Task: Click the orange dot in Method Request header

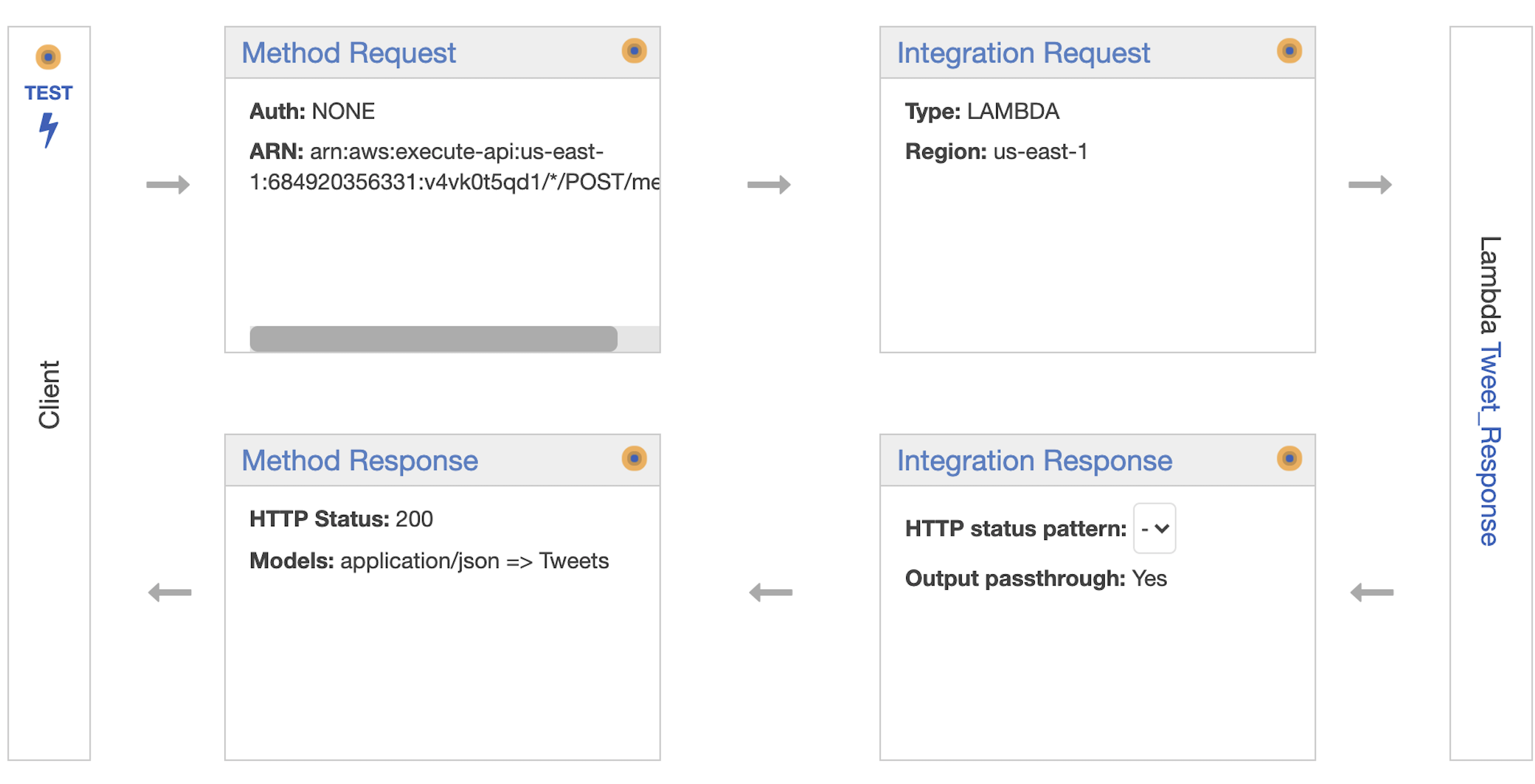Action: click(634, 51)
